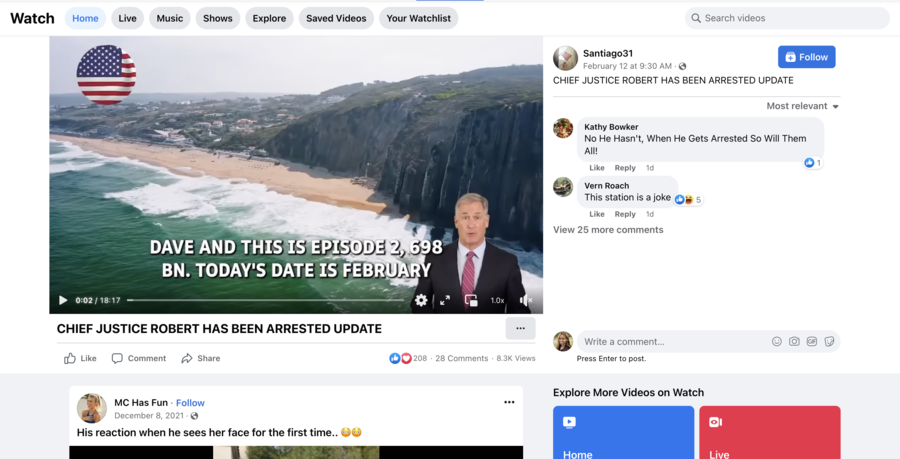
Task: Open picture-in-picture mini player
Action: pos(471,300)
